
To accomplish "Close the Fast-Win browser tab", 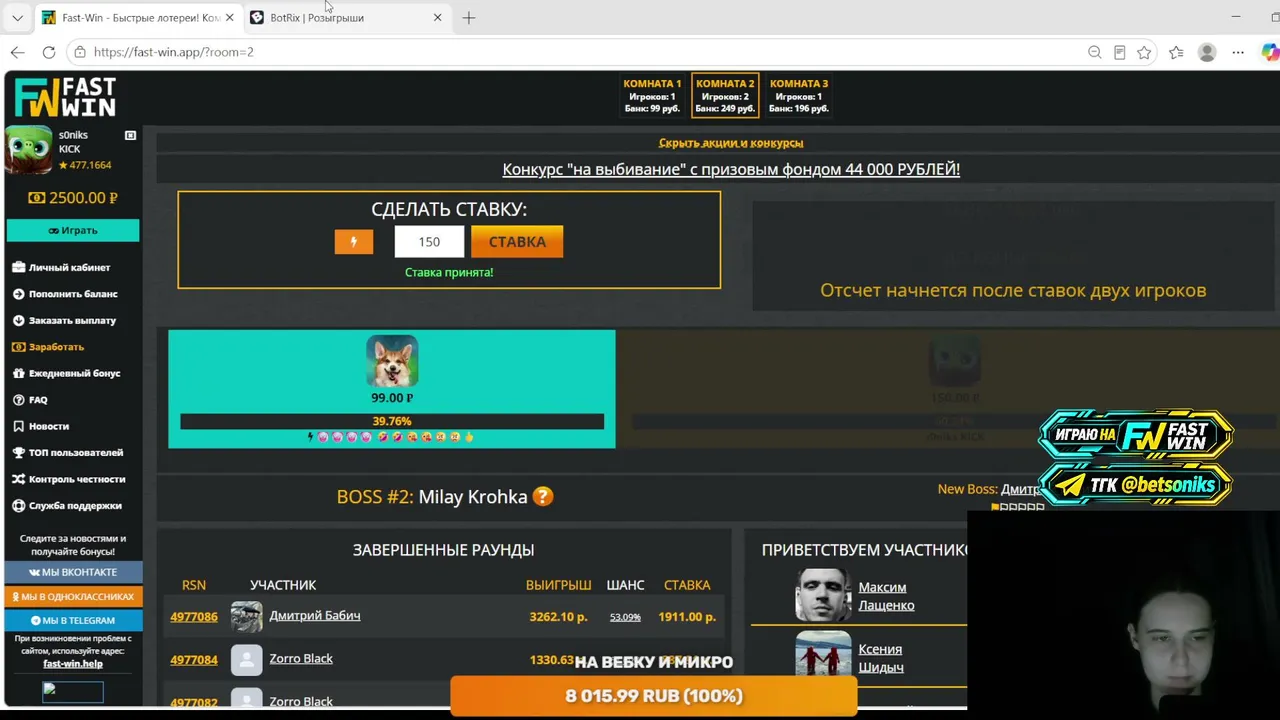I will (229, 18).
